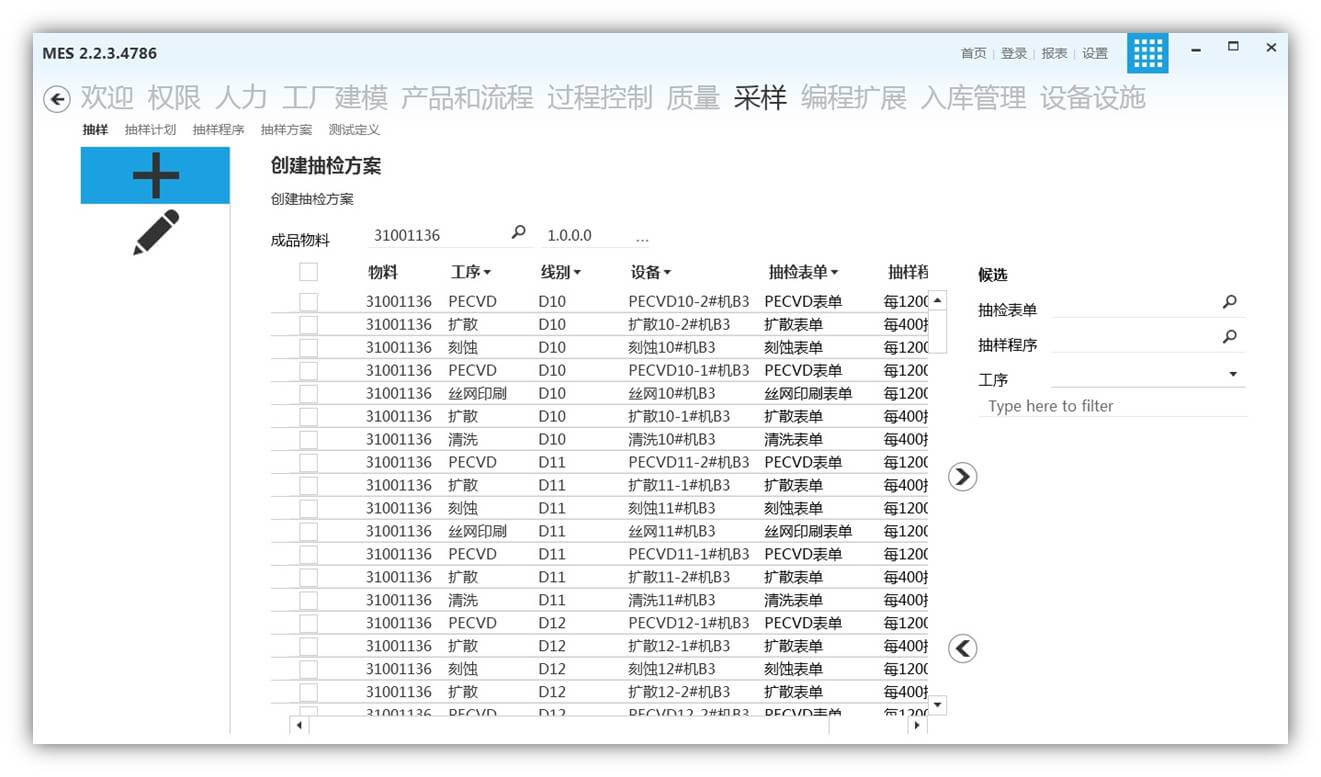Screen dimensions: 1321x777
Task: Select the PECVD12-1#机B3 cell
Action: tap(689, 623)
